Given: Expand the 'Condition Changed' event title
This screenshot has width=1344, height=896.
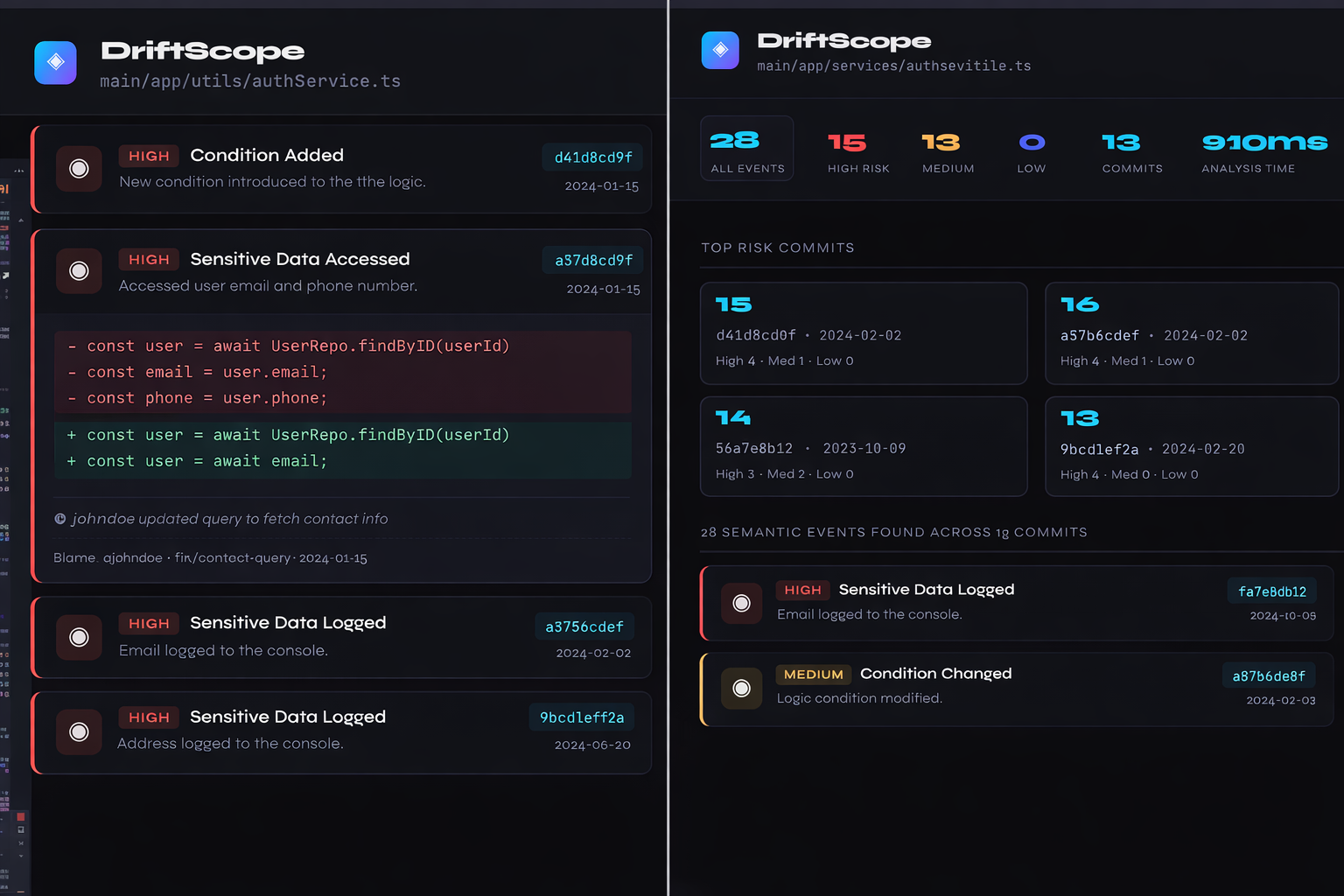Looking at the screenshot, I should 935,674.
